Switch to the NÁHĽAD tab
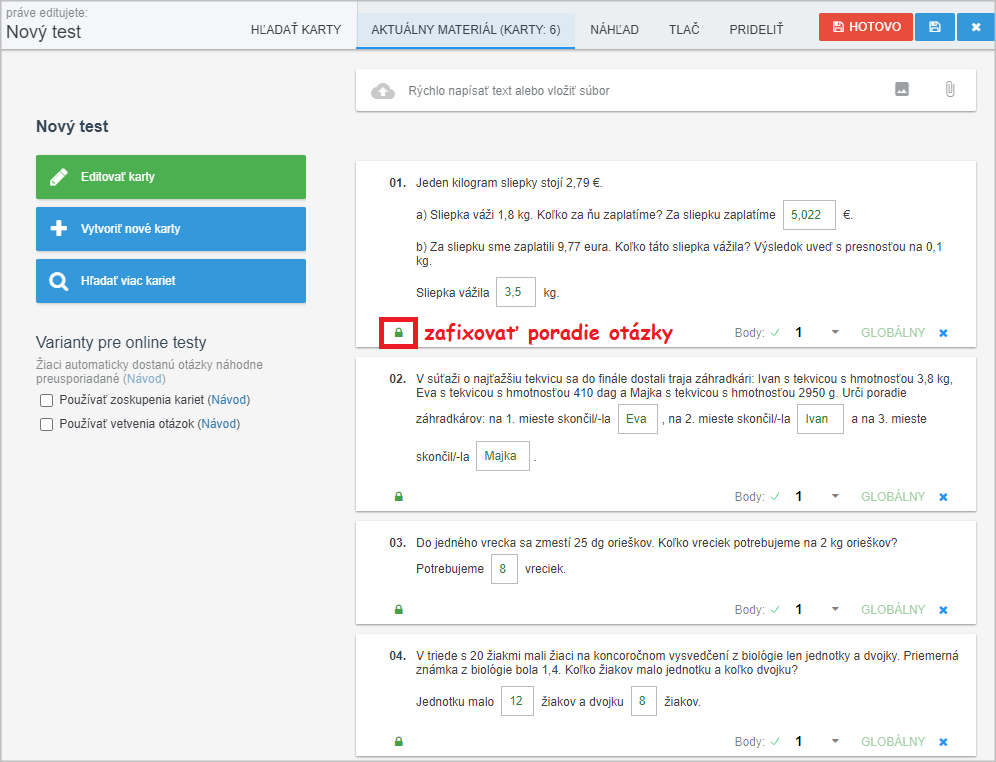Screen dimensions: 996x762 (x=614, y=30)
